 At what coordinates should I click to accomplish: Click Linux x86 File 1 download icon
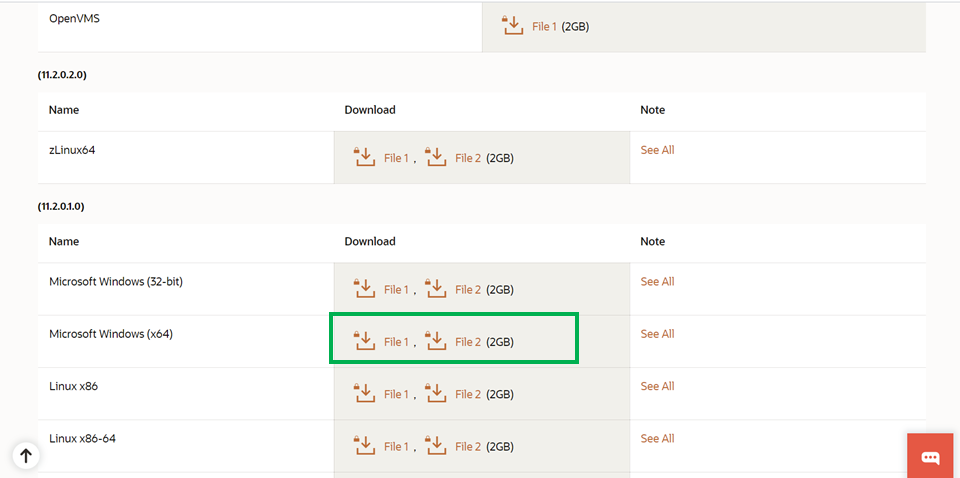click(x=364, y=393)
